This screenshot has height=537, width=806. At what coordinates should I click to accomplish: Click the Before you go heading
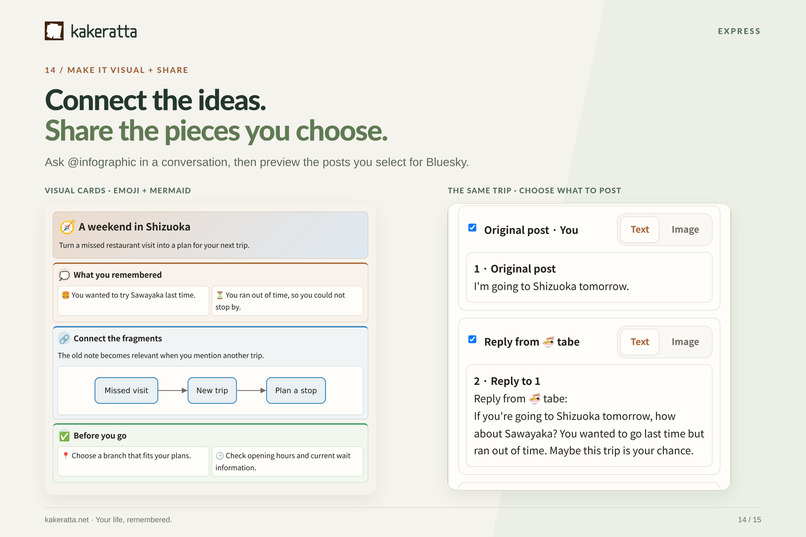tap(100, 436)
